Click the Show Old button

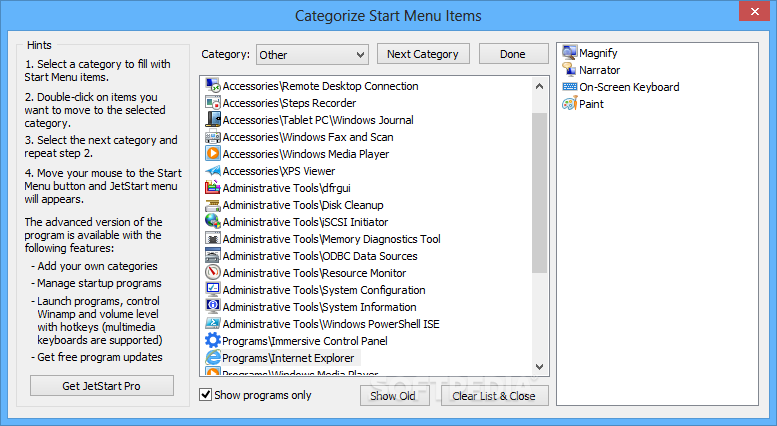point(393,396)
